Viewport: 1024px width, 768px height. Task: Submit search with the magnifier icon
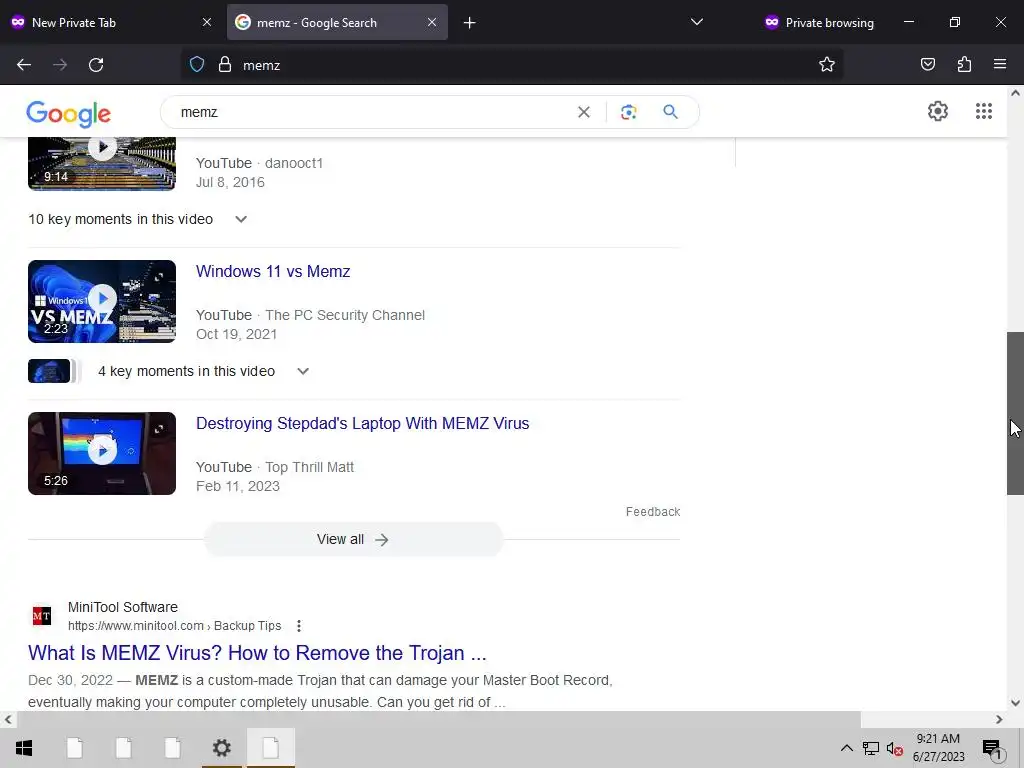670,112
